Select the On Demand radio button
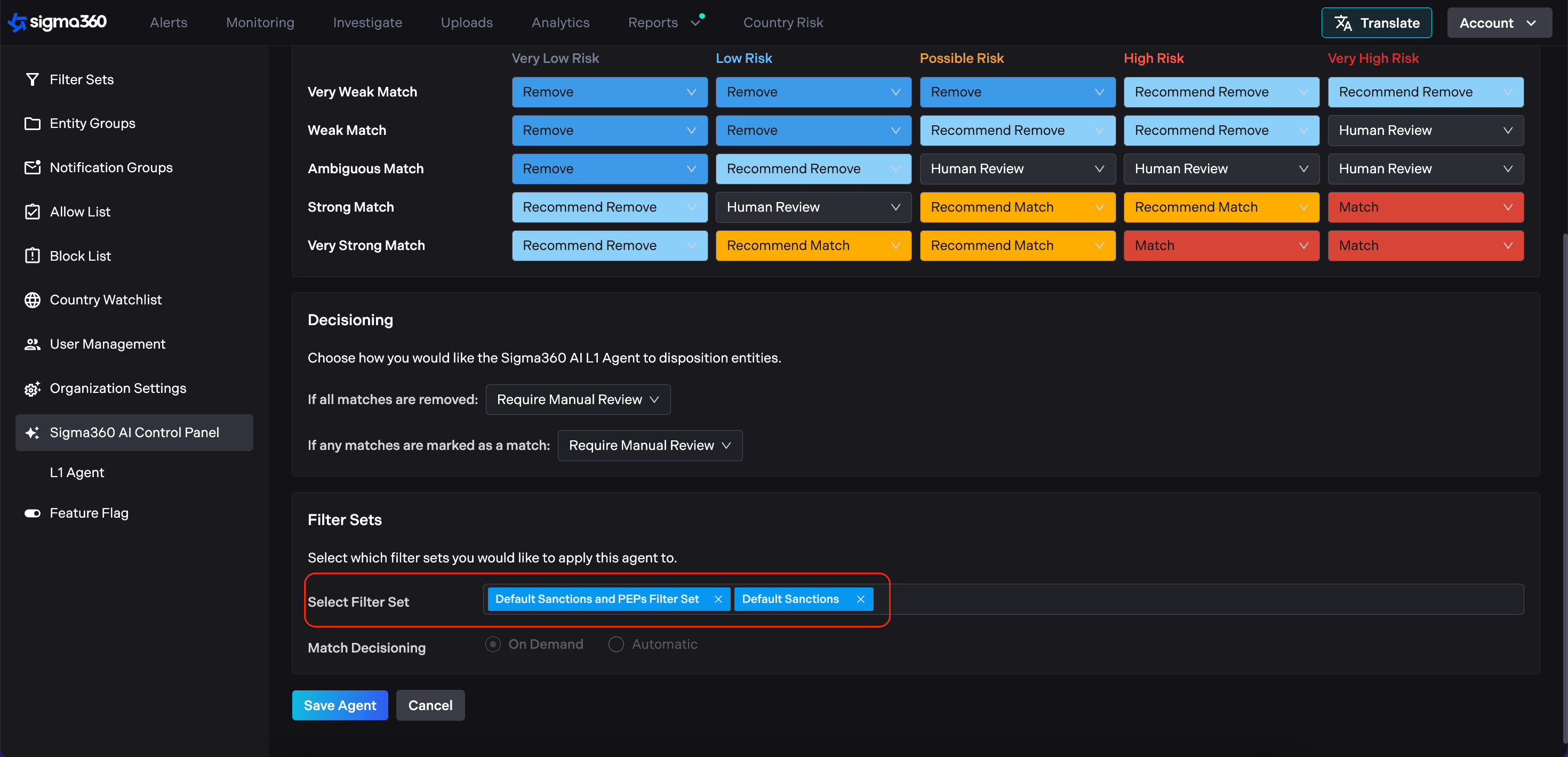The height and width of the screenshot is (757, 1568). [x=493, y=644]
